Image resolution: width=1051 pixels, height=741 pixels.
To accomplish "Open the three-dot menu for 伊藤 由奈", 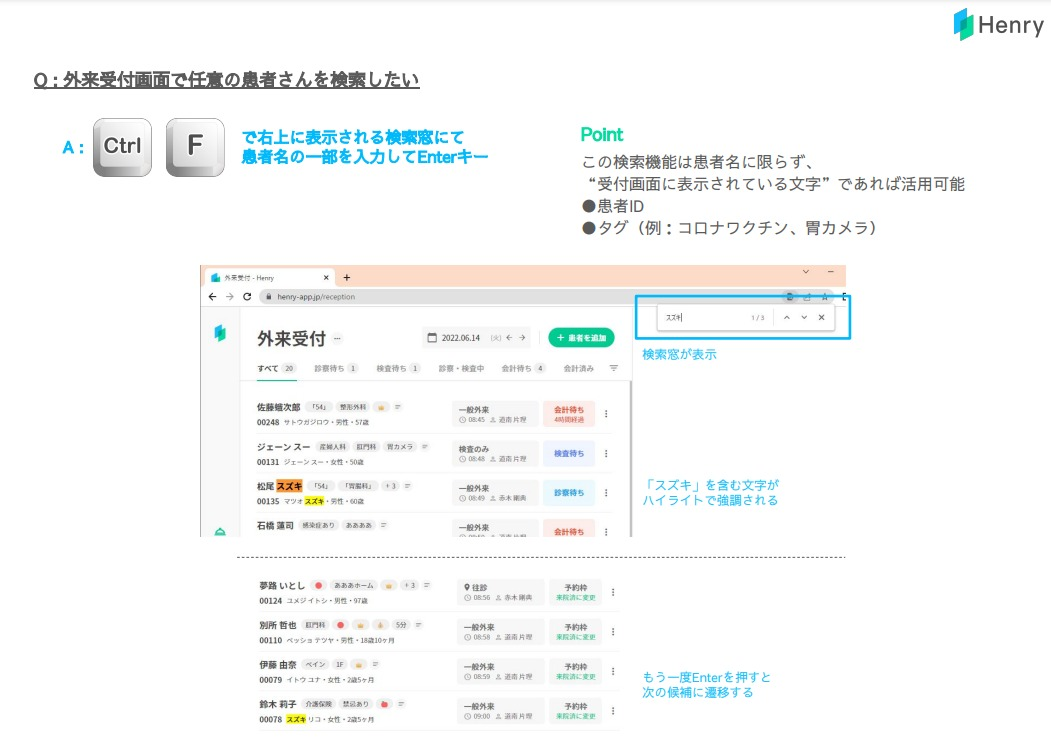I will tap(613, 671).
